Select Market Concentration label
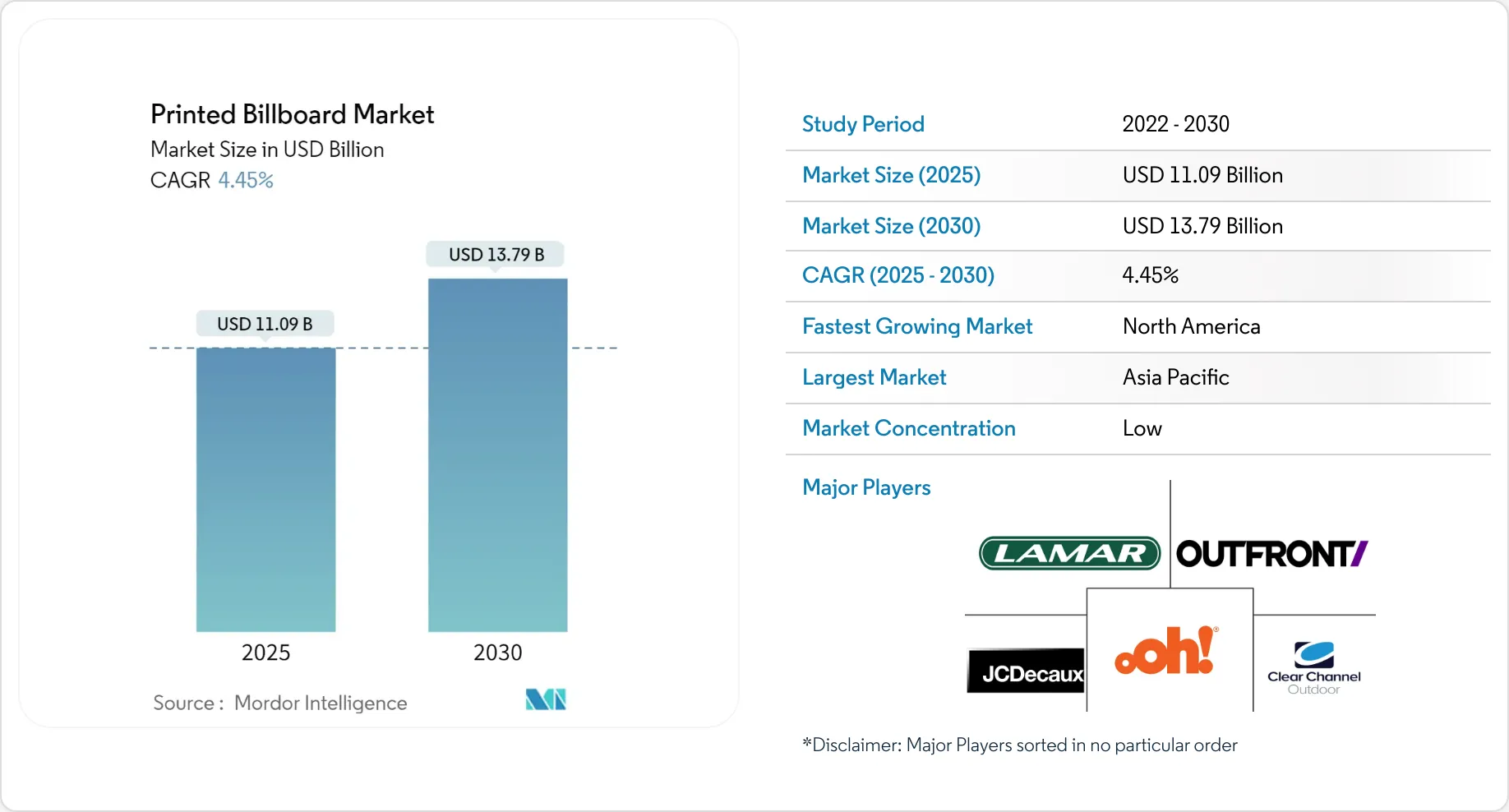This screenshot has height=812, width=1509. 909,428
